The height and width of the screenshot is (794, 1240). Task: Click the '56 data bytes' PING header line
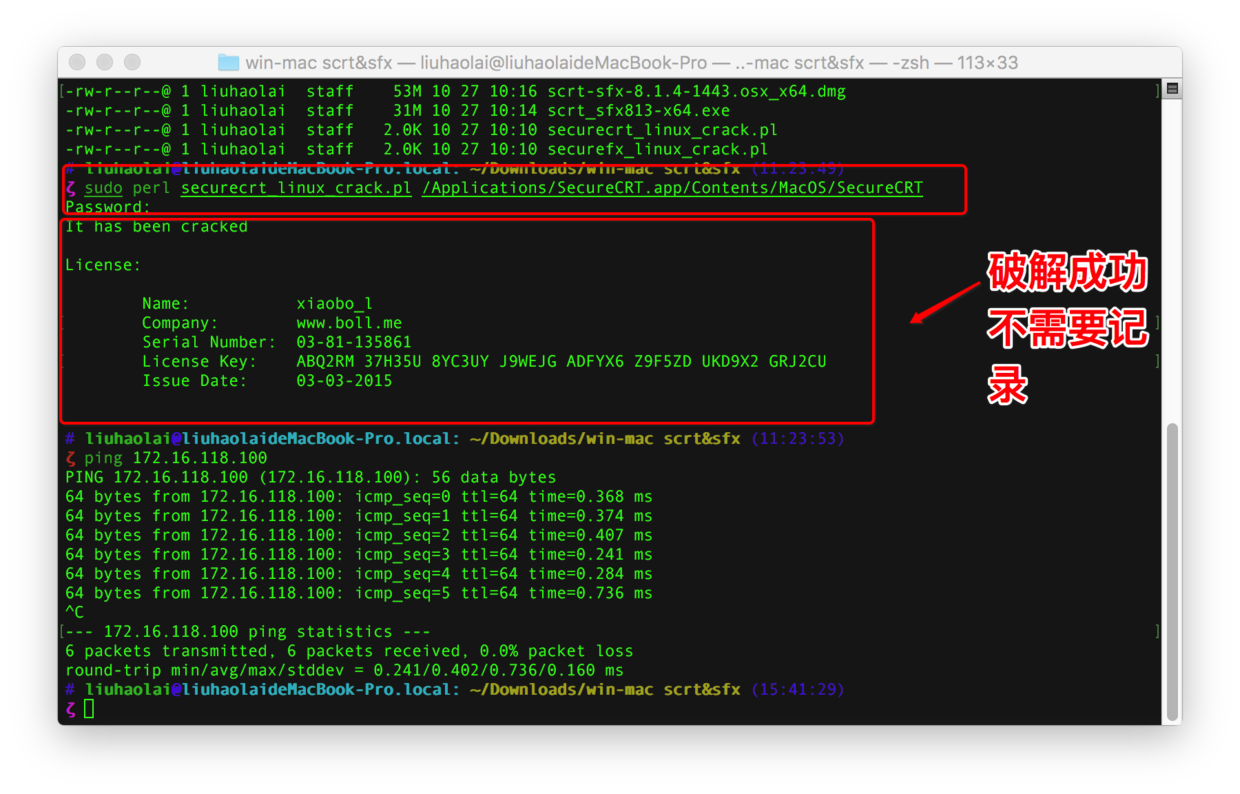(x=310, y=477)
